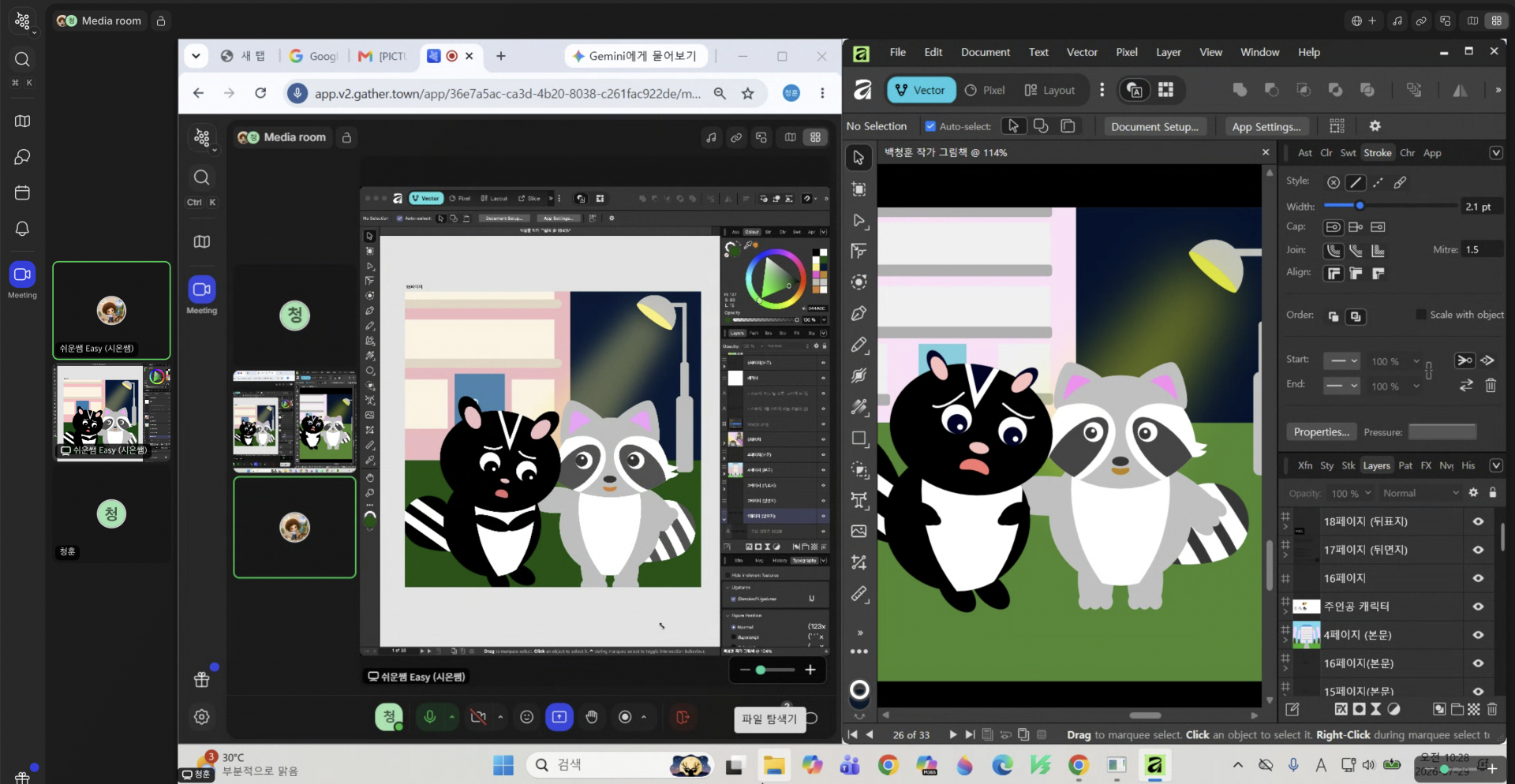Expand the 주인공 캐릭터 layer group
1515x784 pixels.
tap(1285, 613)
